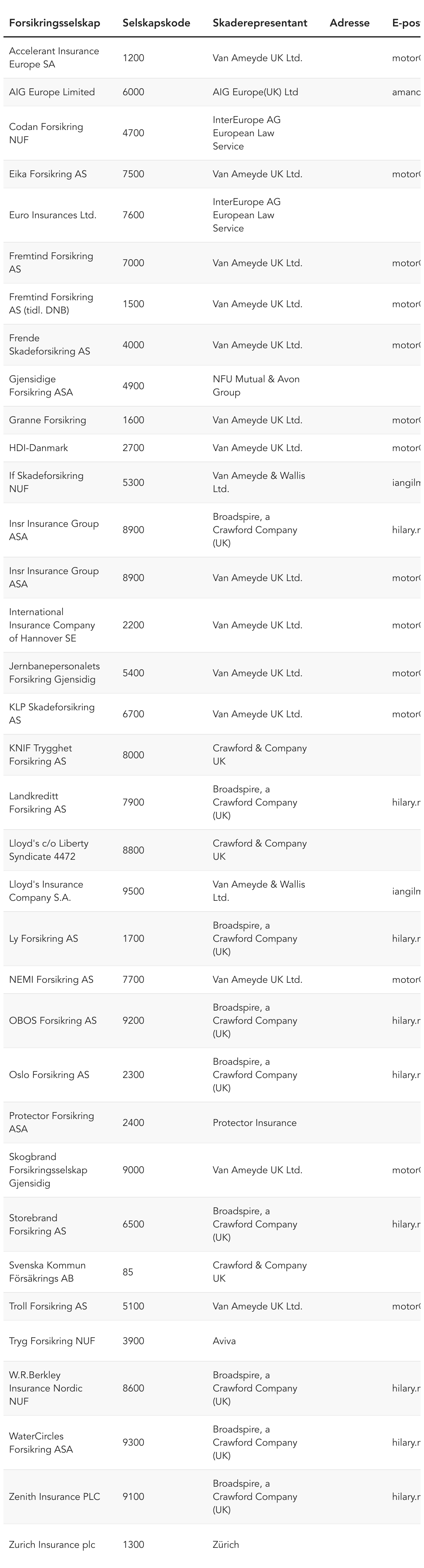Click NFU Mutual & Avon Group cell

[255, 385]
